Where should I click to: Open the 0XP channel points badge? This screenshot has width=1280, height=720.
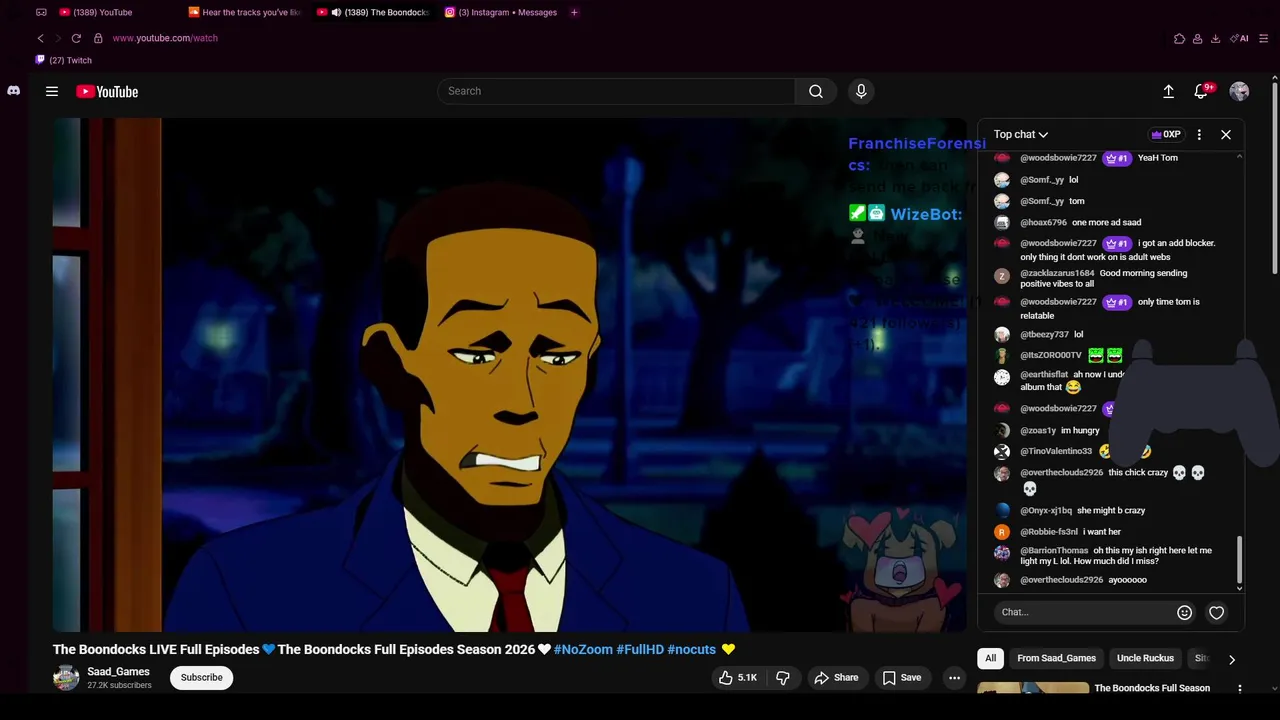click(x=1165, y=134)
